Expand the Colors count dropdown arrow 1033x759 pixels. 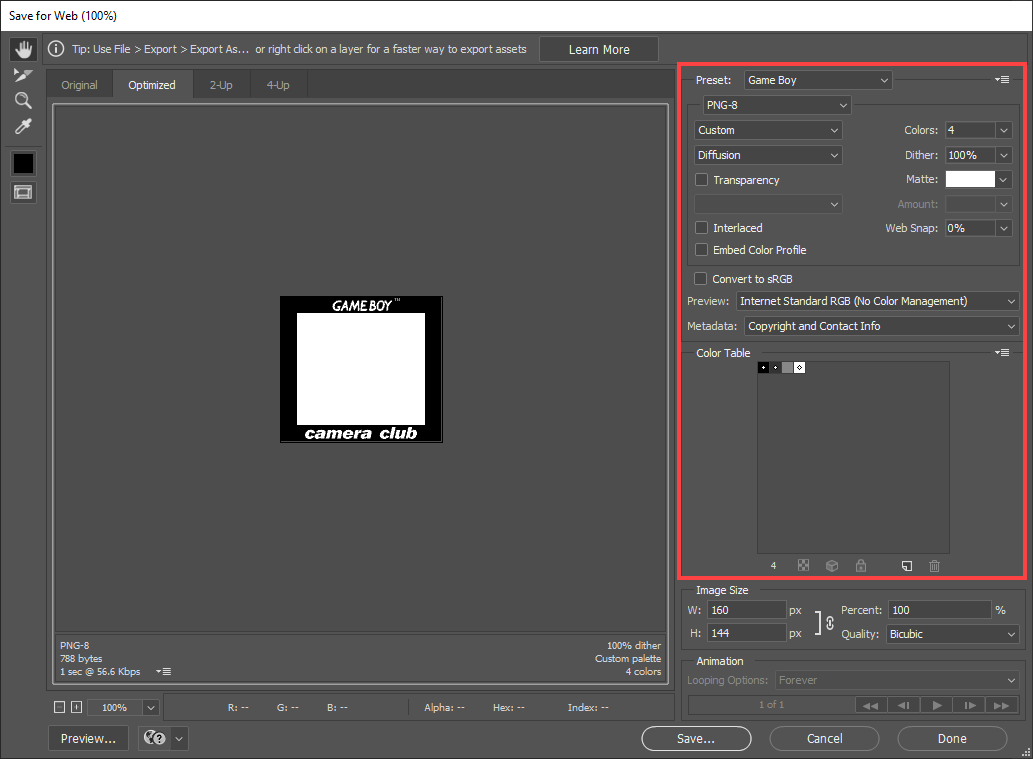[1004, 130]
